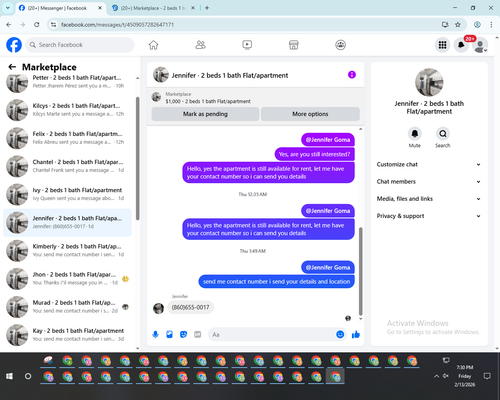Reload the page
Screen dimensions: 500x400
(37, 25)
